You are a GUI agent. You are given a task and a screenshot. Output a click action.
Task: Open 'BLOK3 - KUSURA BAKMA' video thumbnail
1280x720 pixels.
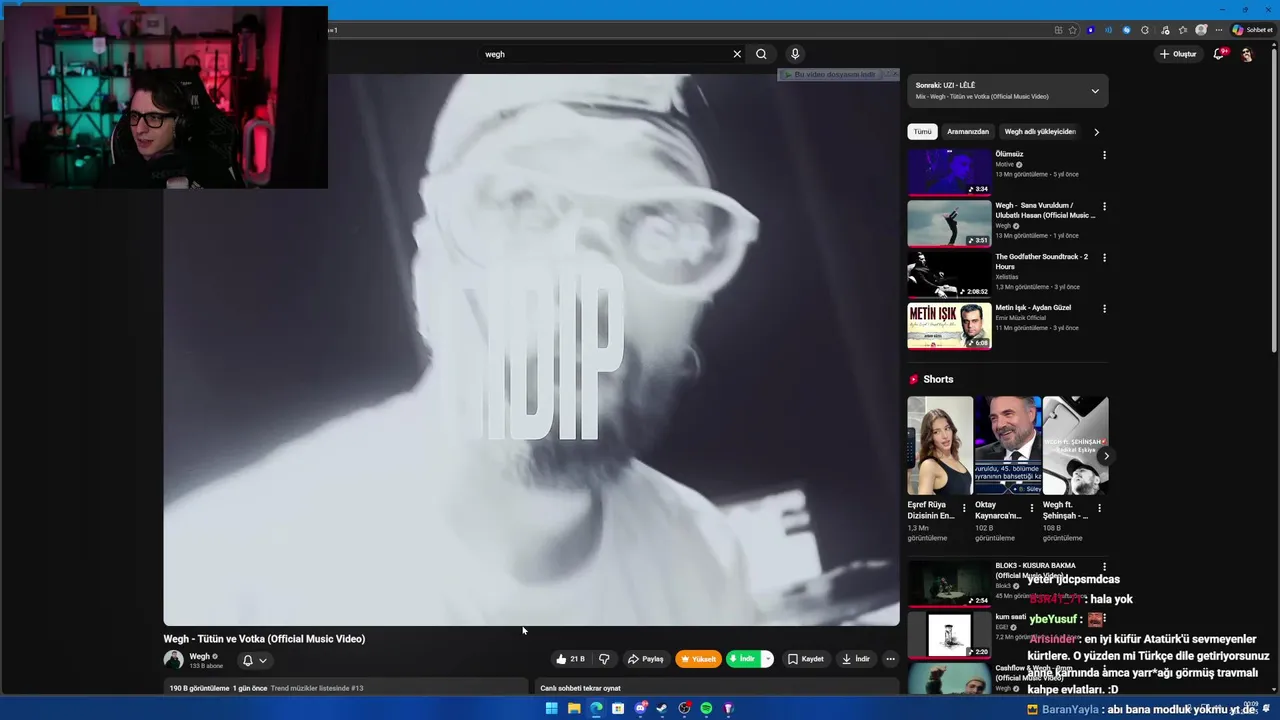(949, 583)
